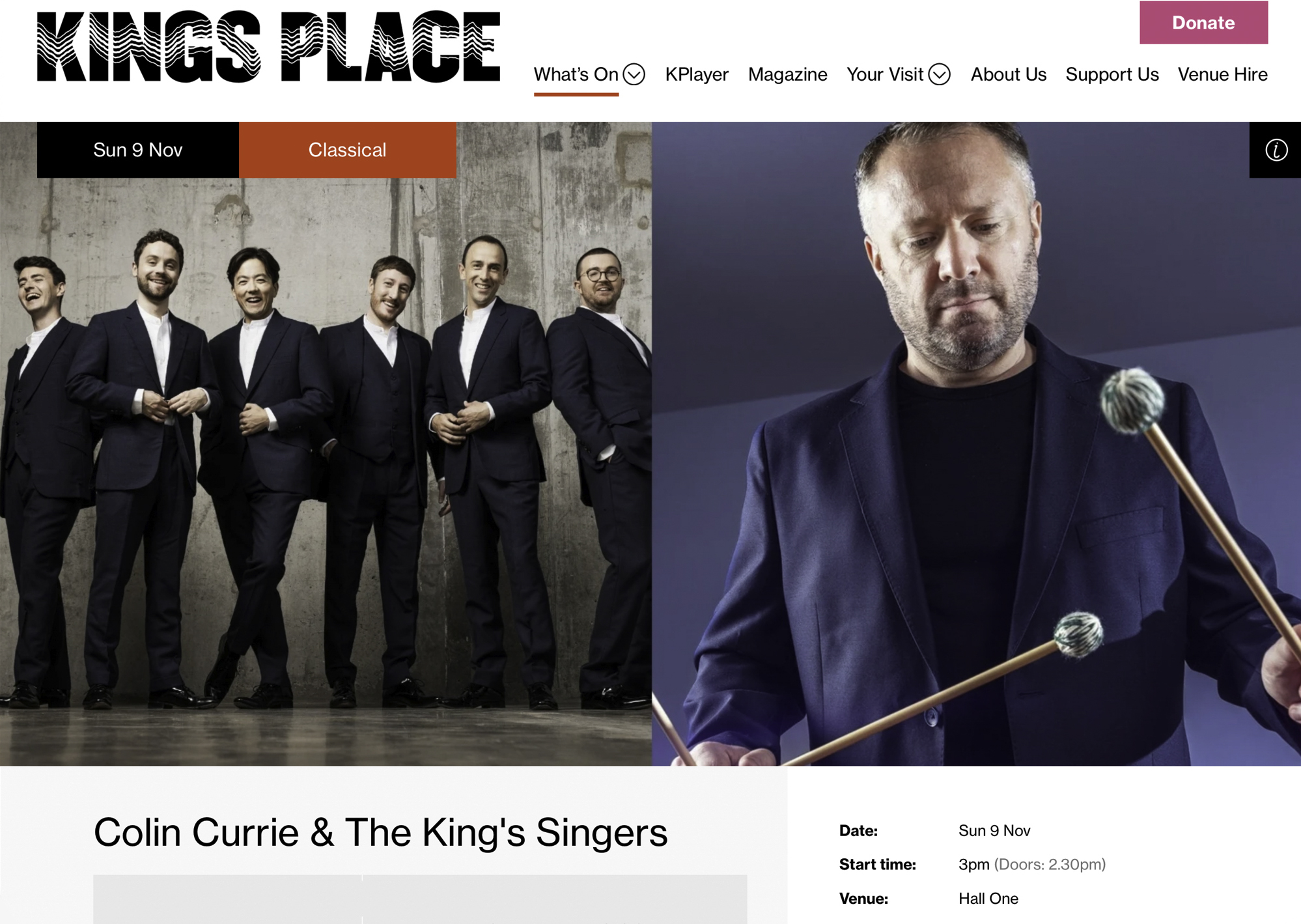Open the What's On menu

(x=576, y=74)
